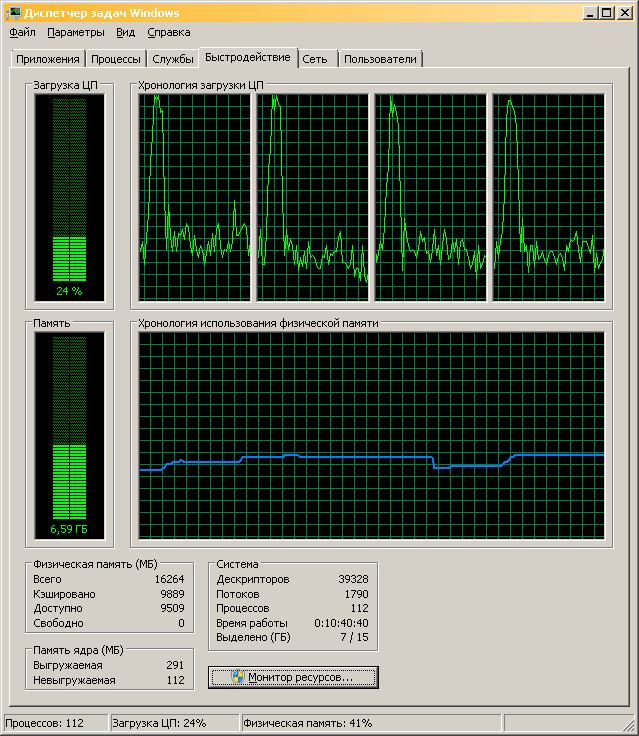The image size is (639, 736).
Task: Click the Доступно value 9509
Action: tap(172, 608)
